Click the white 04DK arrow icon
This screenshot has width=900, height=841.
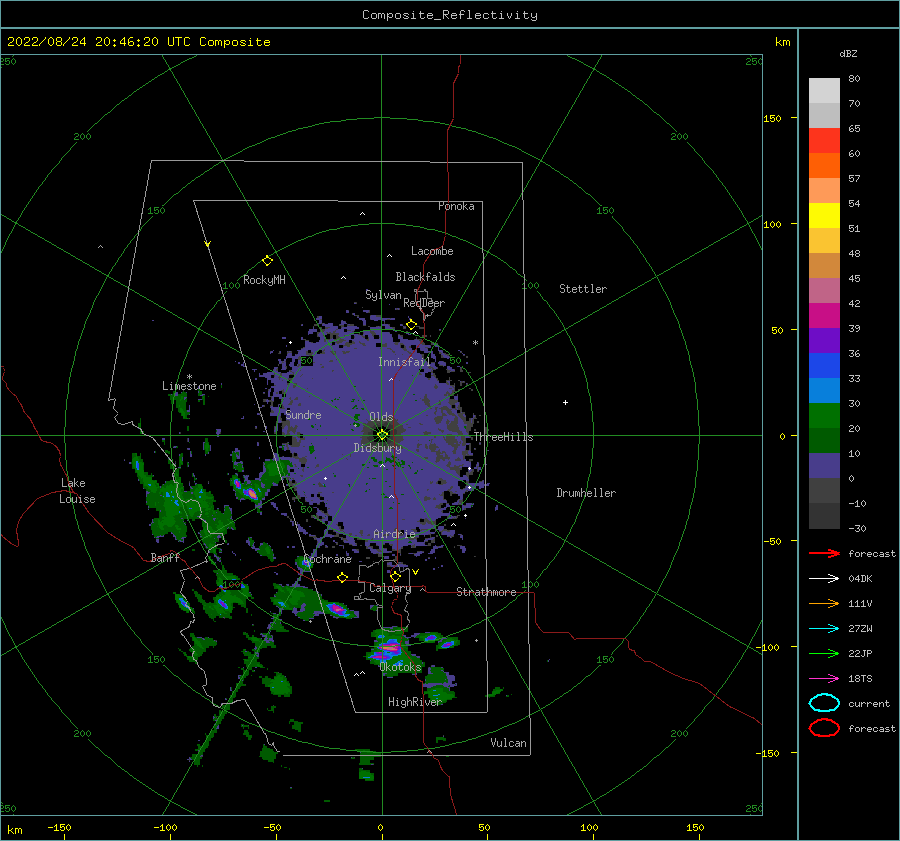point(824,579)
